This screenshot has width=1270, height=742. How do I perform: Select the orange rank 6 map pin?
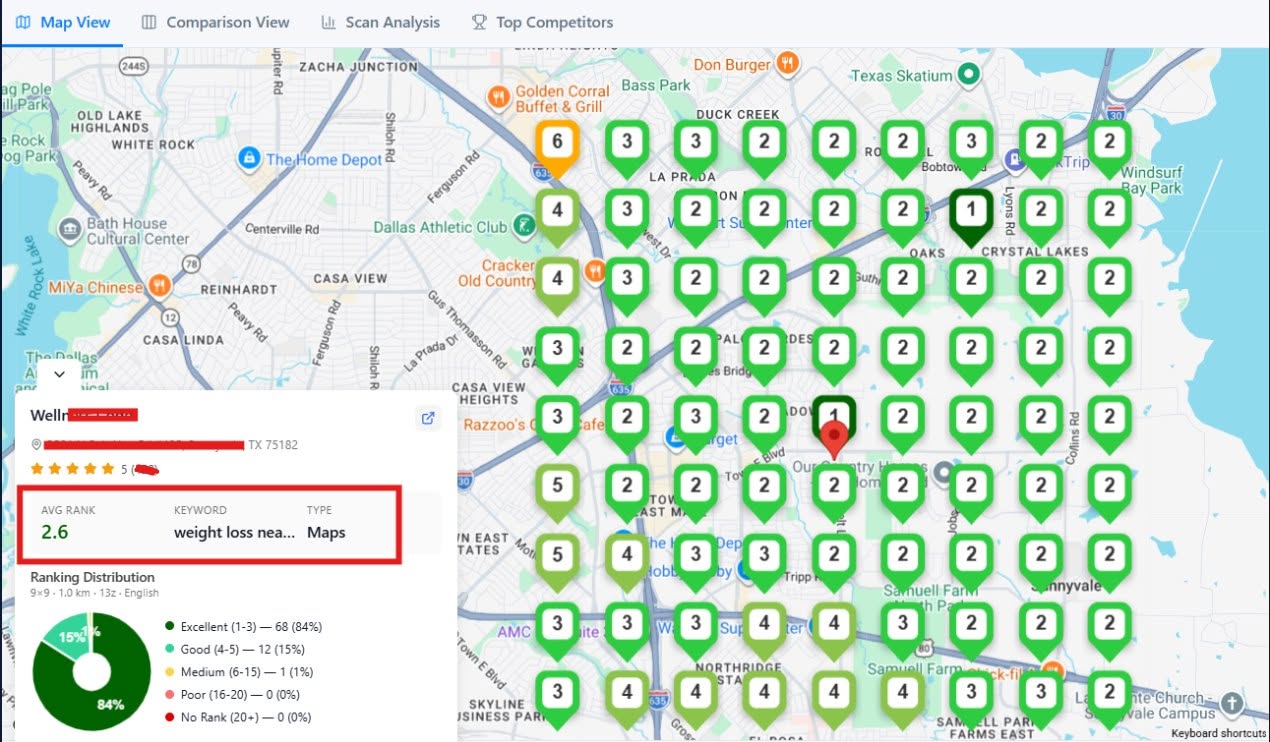[x=557, y=147]
